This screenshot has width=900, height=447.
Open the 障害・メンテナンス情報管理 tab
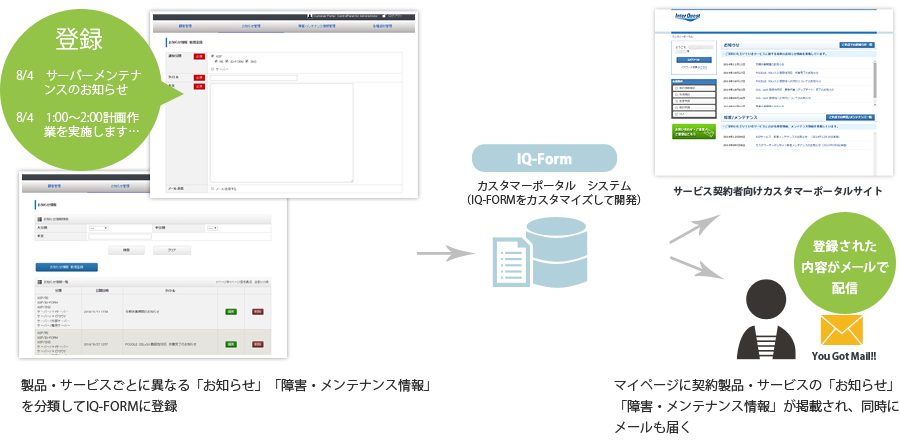pyautogui.click(x=318, y=26)
